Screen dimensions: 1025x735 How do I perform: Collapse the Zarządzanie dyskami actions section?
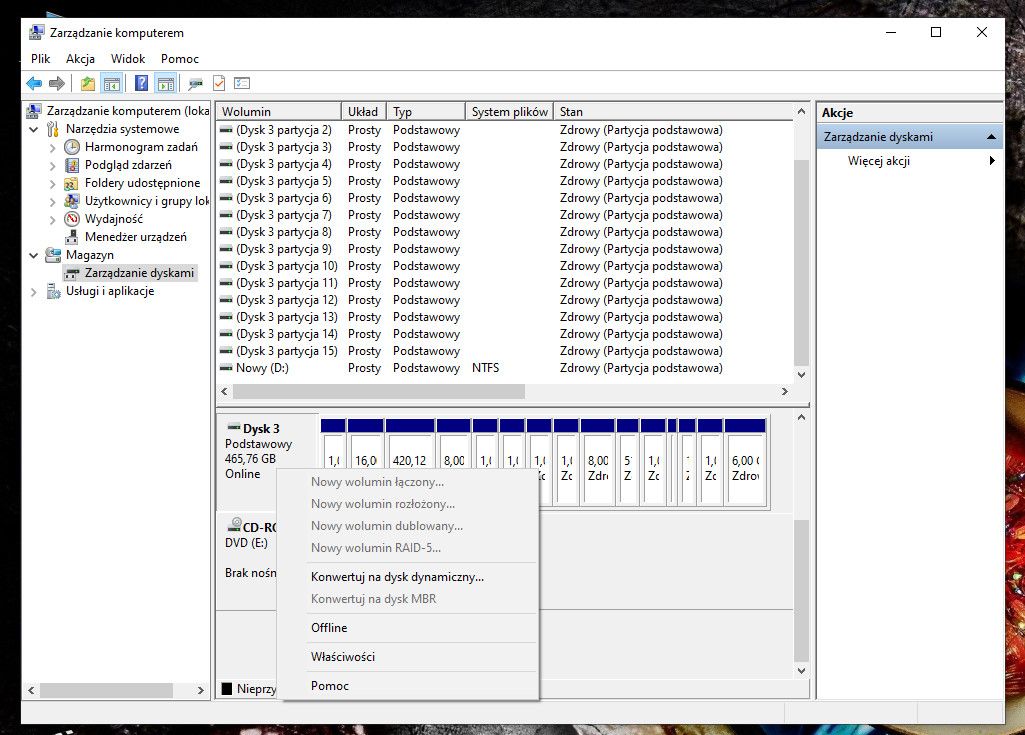point(991,137)
